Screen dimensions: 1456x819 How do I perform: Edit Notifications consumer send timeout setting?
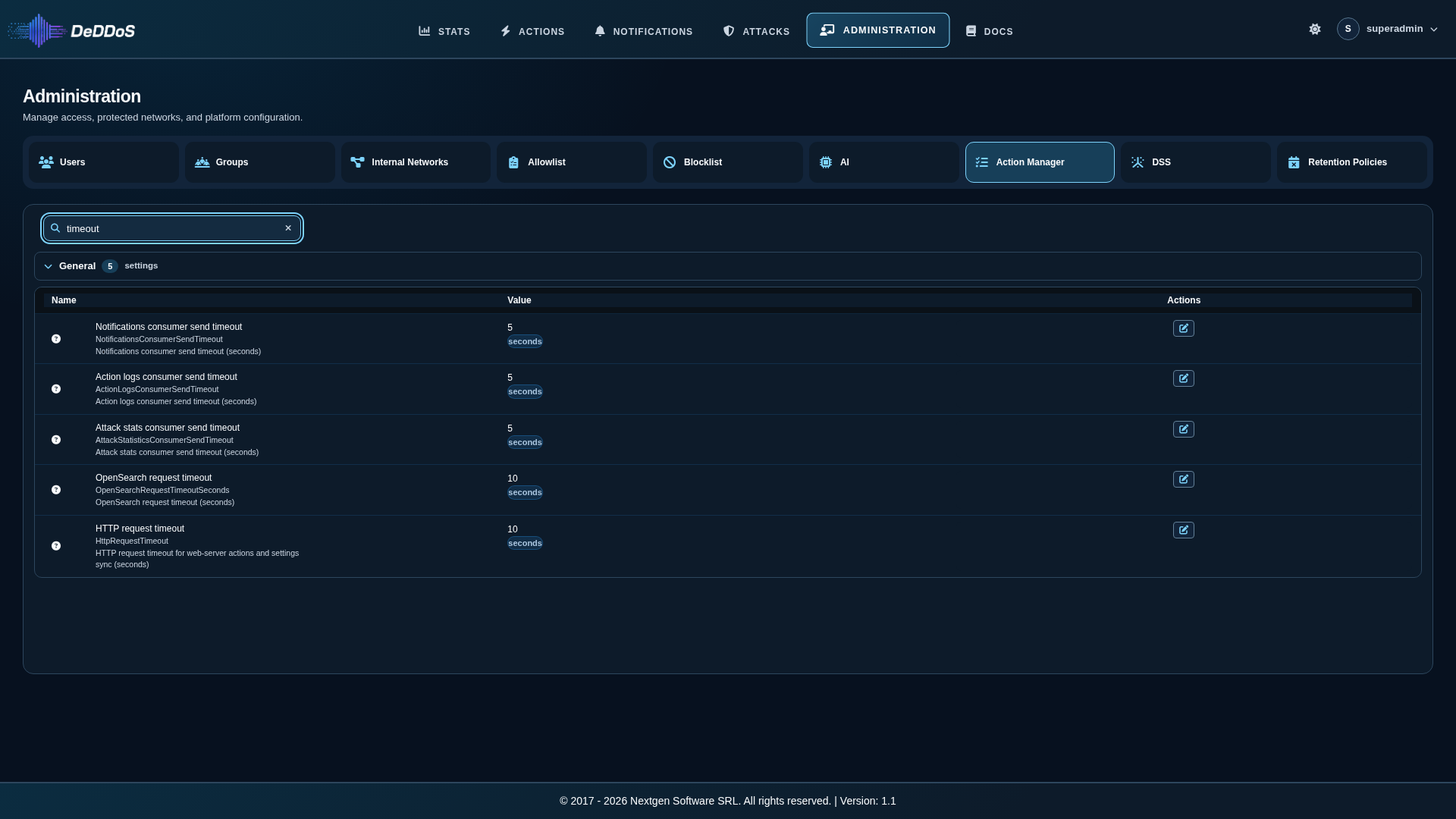pos(1183,328)
